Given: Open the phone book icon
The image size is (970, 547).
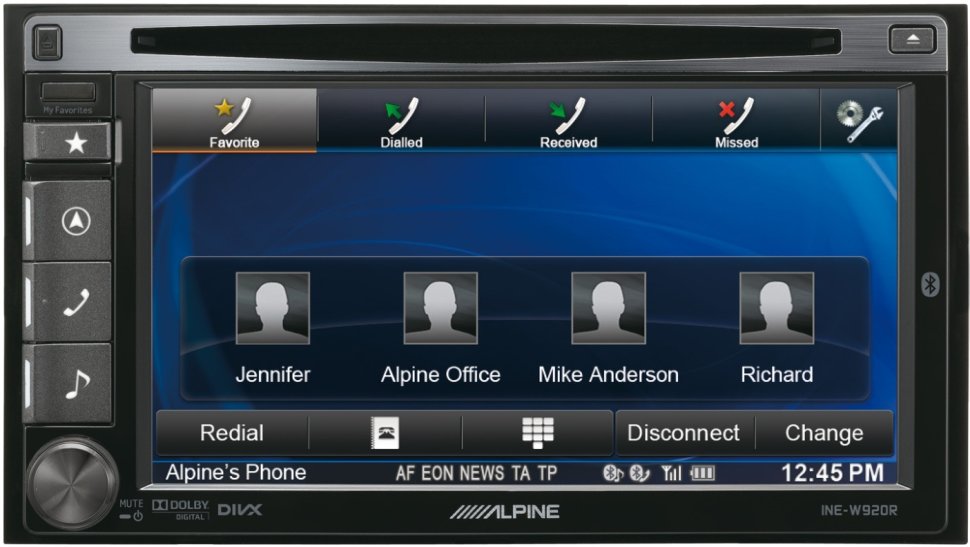Looking at the screenshot, I should pyautogui.click(x=385, y=433).
